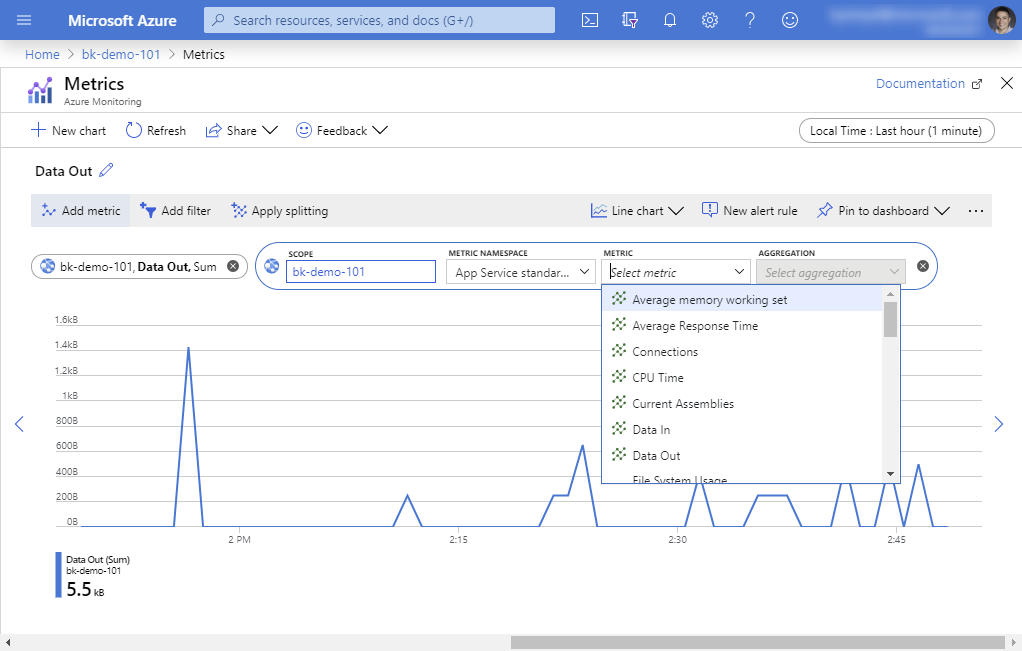Click the Scope field bk-demo-101

360,272
